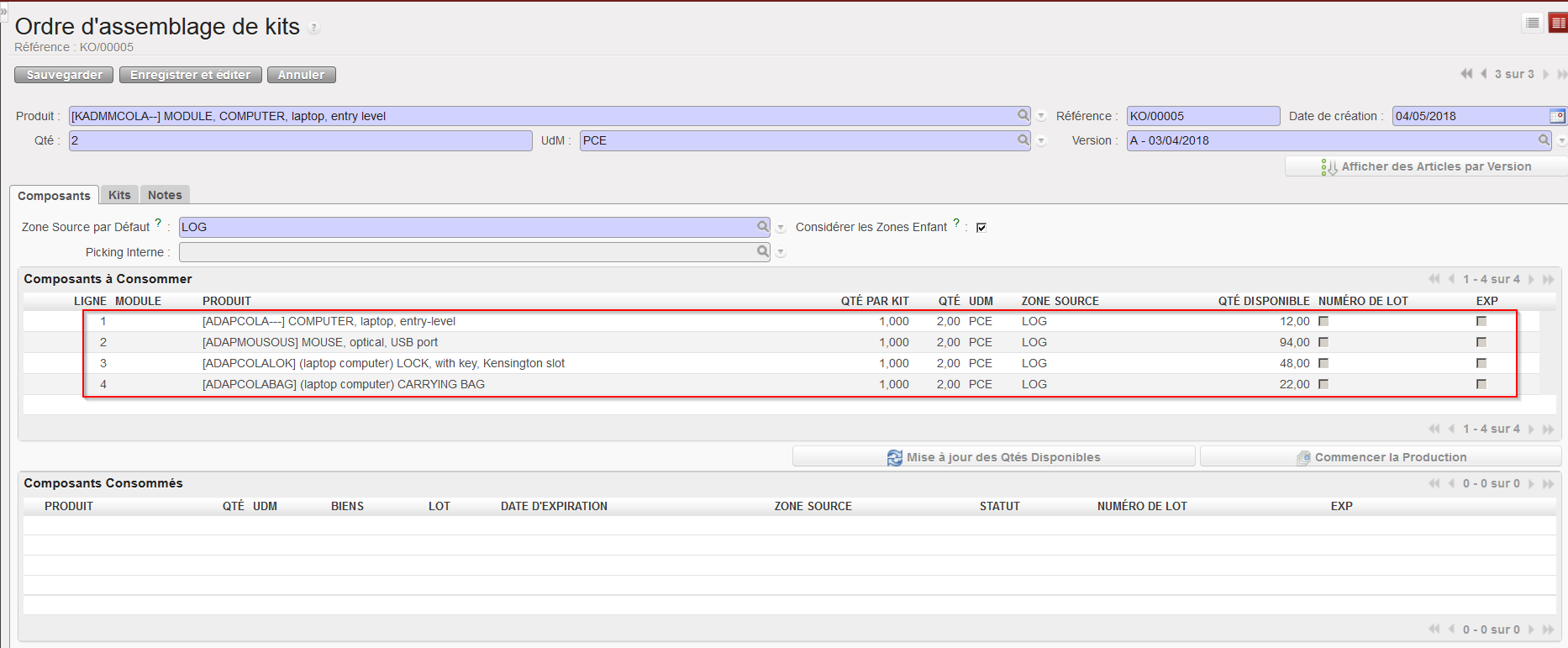This screenshot has height=648, width=1568.
Task: Click the search icon in Produit field
Action: click(x=1023, y=116)
